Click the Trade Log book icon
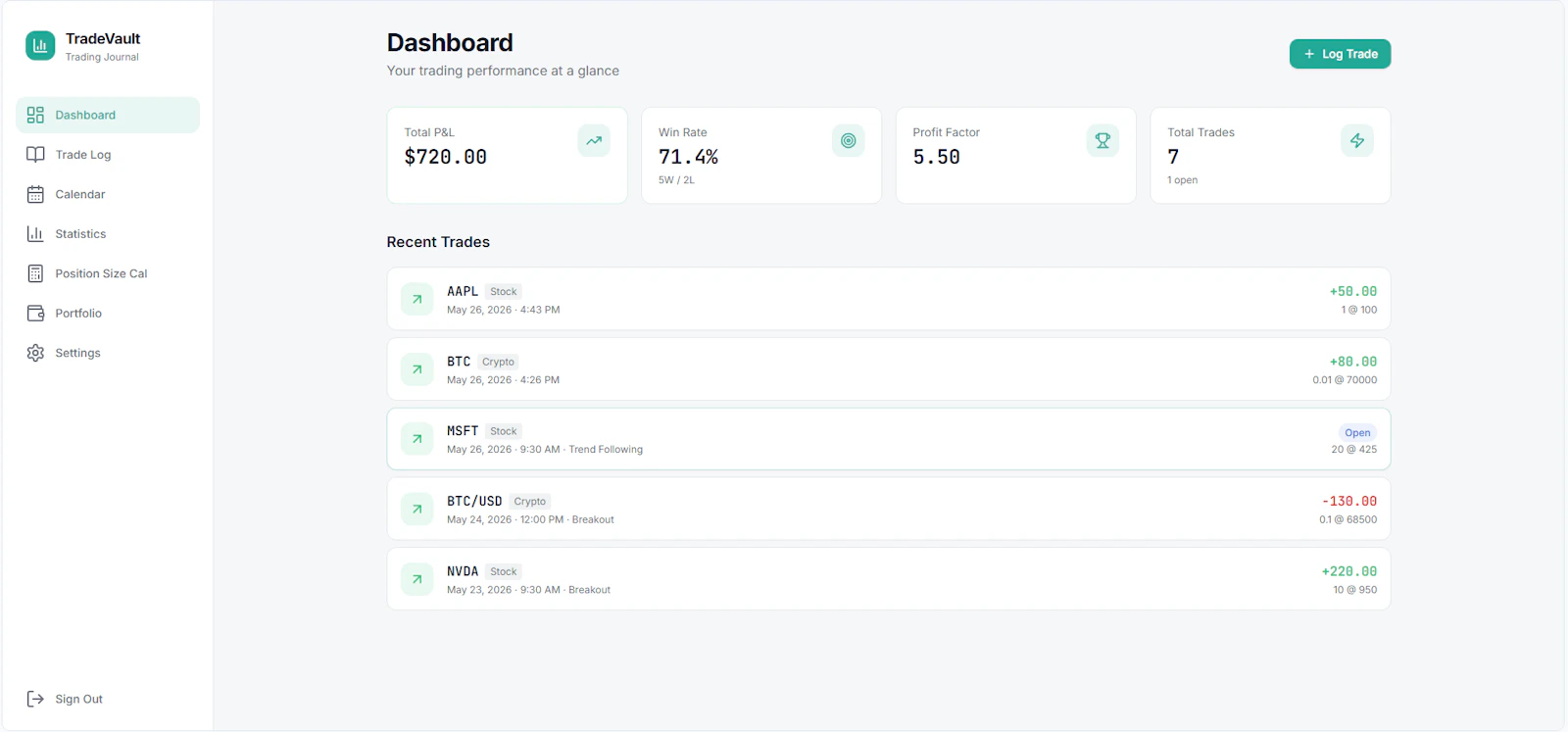The image size is (1568, 732). [x=35, y=155]
